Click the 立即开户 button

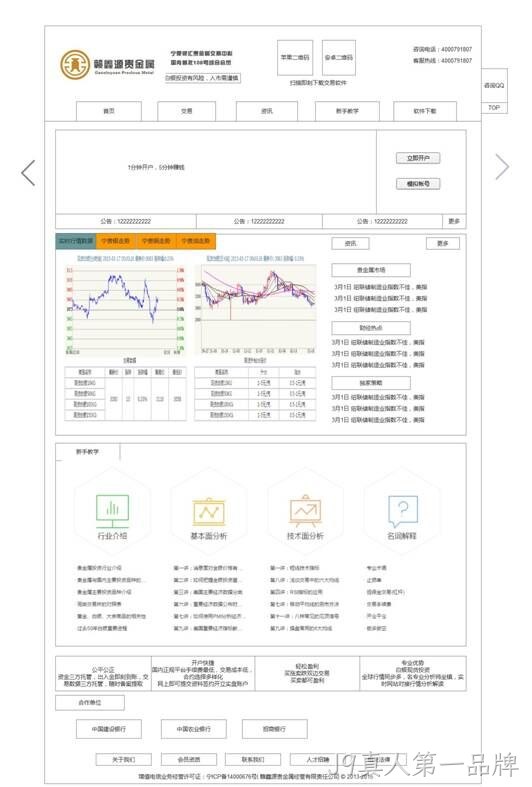[x=418, y=158]
